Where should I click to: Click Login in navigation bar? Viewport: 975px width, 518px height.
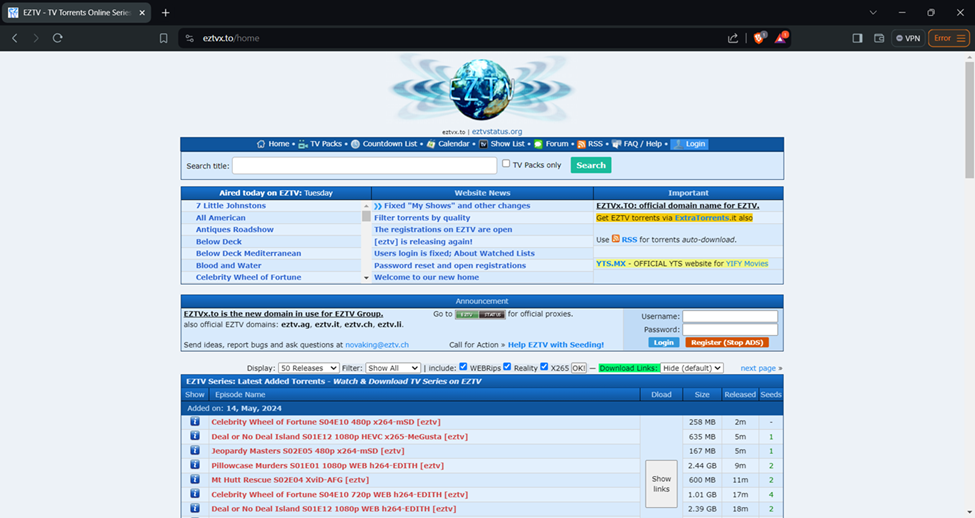pos(690,144)
